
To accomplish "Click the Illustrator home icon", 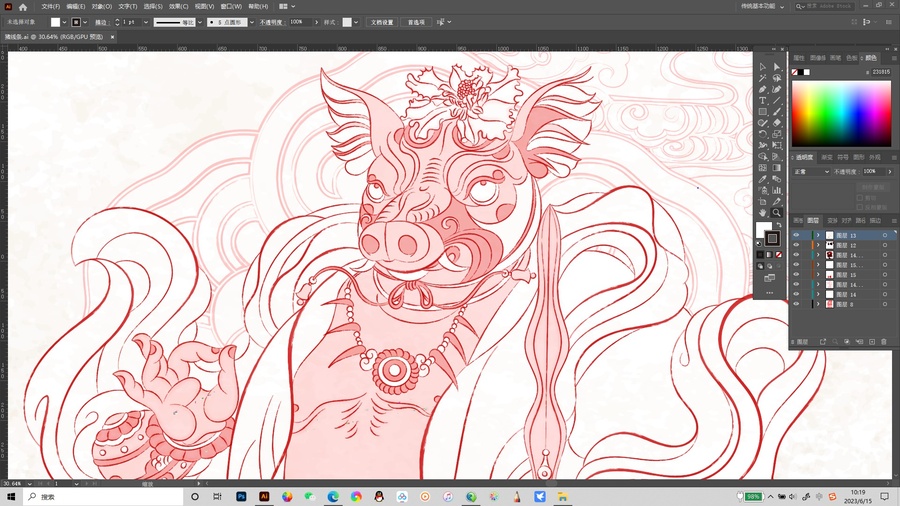I will (23, 7).
